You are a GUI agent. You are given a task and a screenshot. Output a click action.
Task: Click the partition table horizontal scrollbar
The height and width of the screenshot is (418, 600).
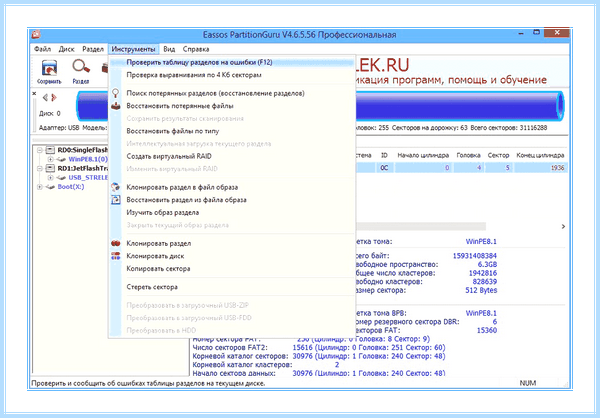click(421, 227)
